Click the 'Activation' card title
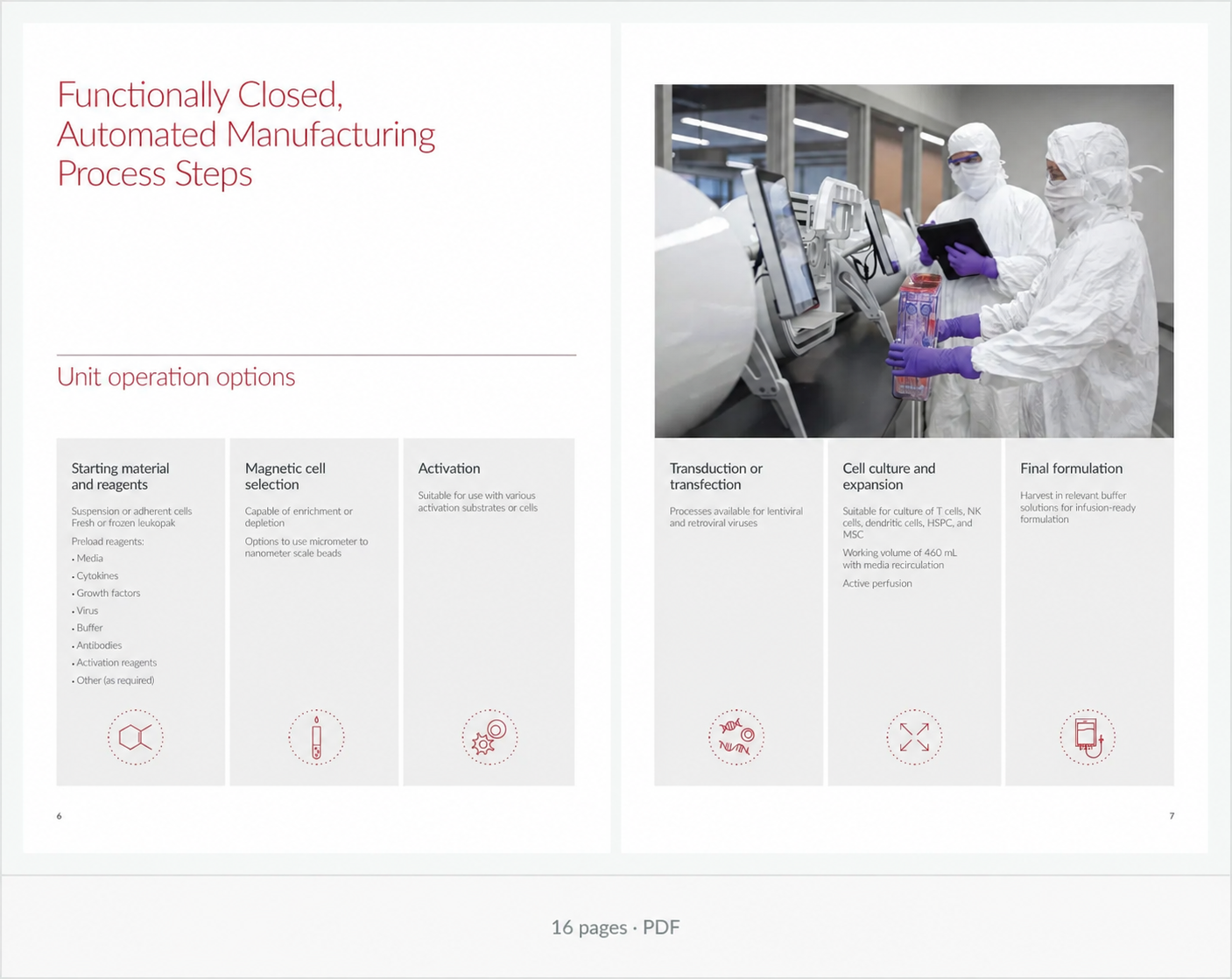 [x=449, y=468]
